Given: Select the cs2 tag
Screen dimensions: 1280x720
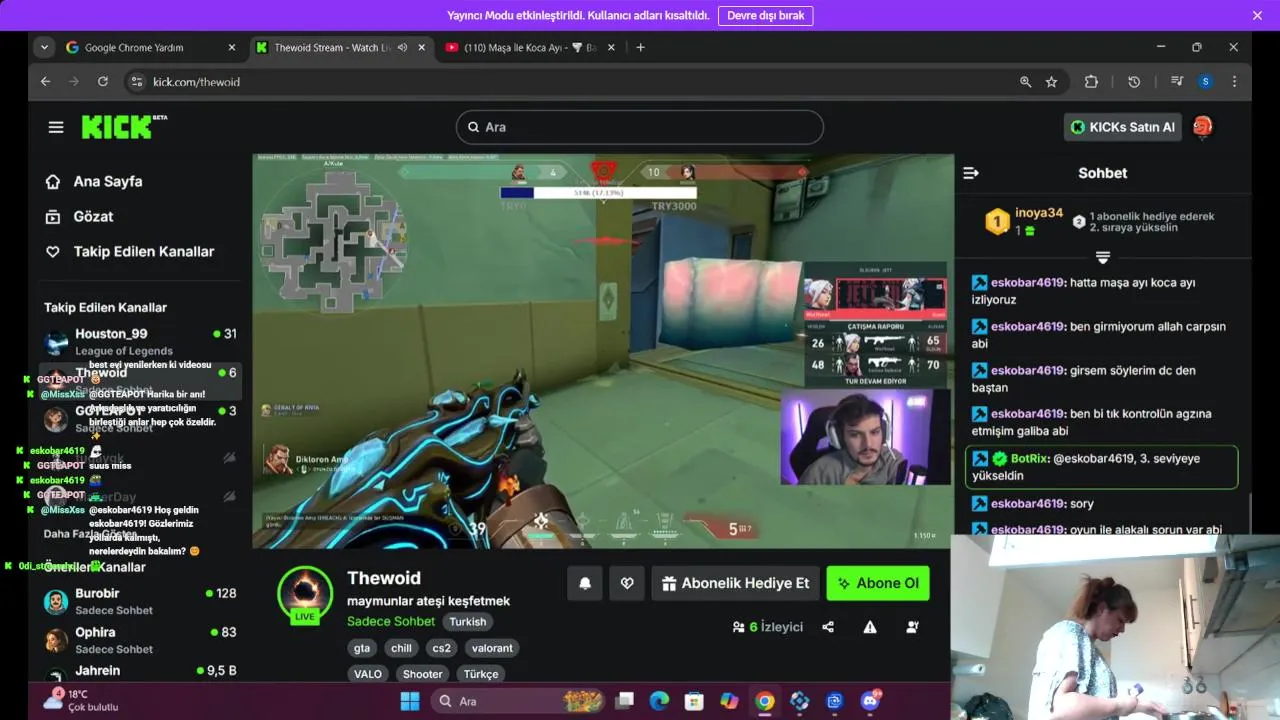Looking at the screenshot, I should click(441, 648).
